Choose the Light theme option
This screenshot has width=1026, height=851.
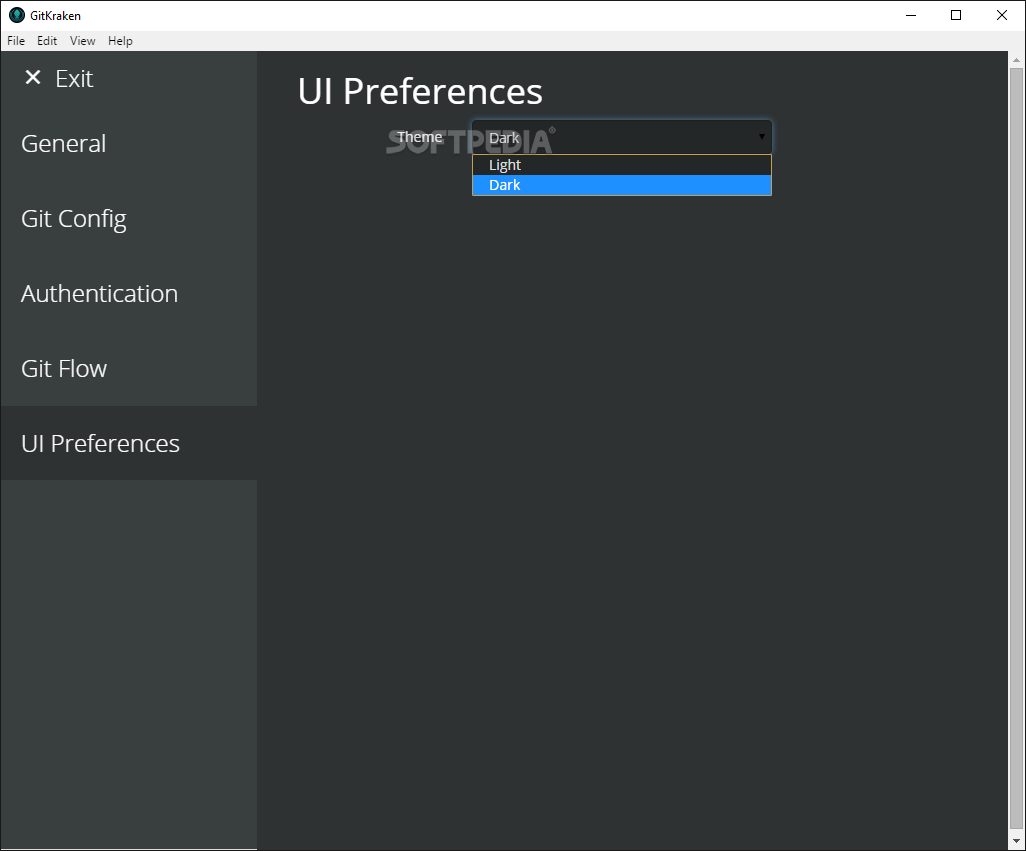click(x=622, y=165)
